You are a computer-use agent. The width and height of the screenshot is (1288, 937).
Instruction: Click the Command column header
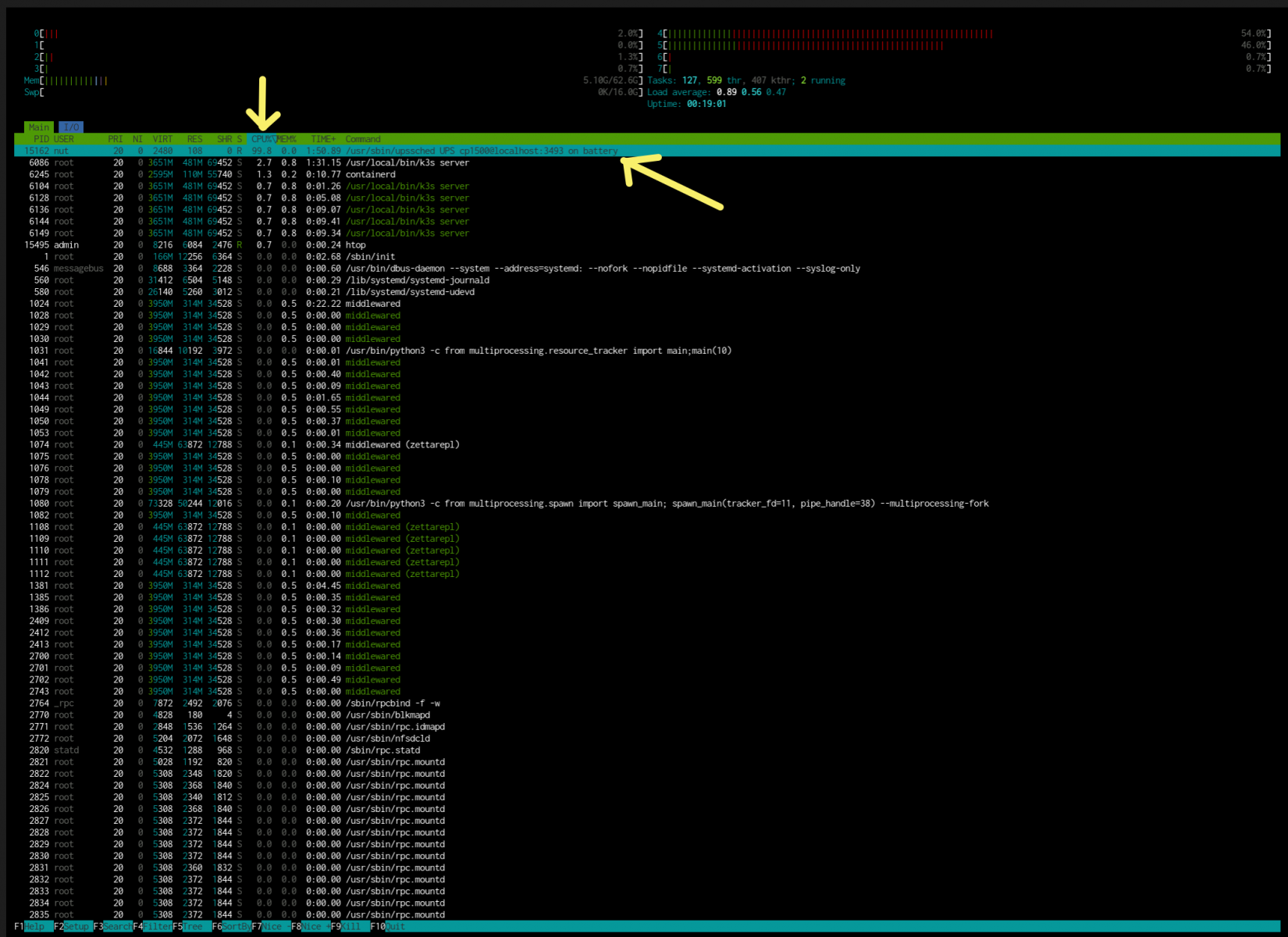363,139
